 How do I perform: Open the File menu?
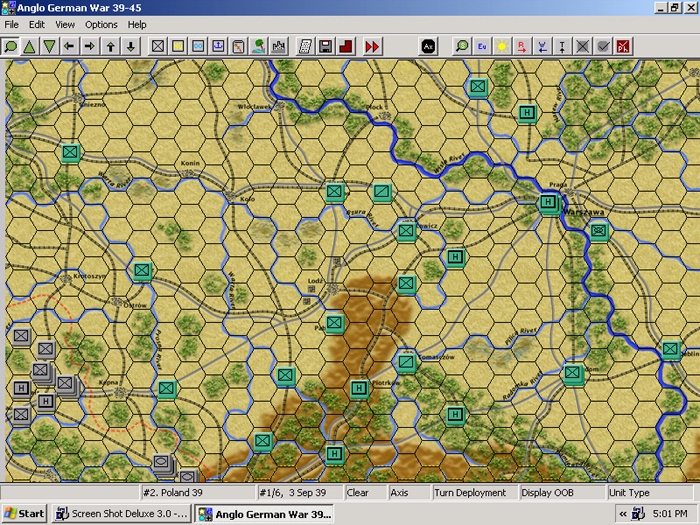click(x=12, y=25)
